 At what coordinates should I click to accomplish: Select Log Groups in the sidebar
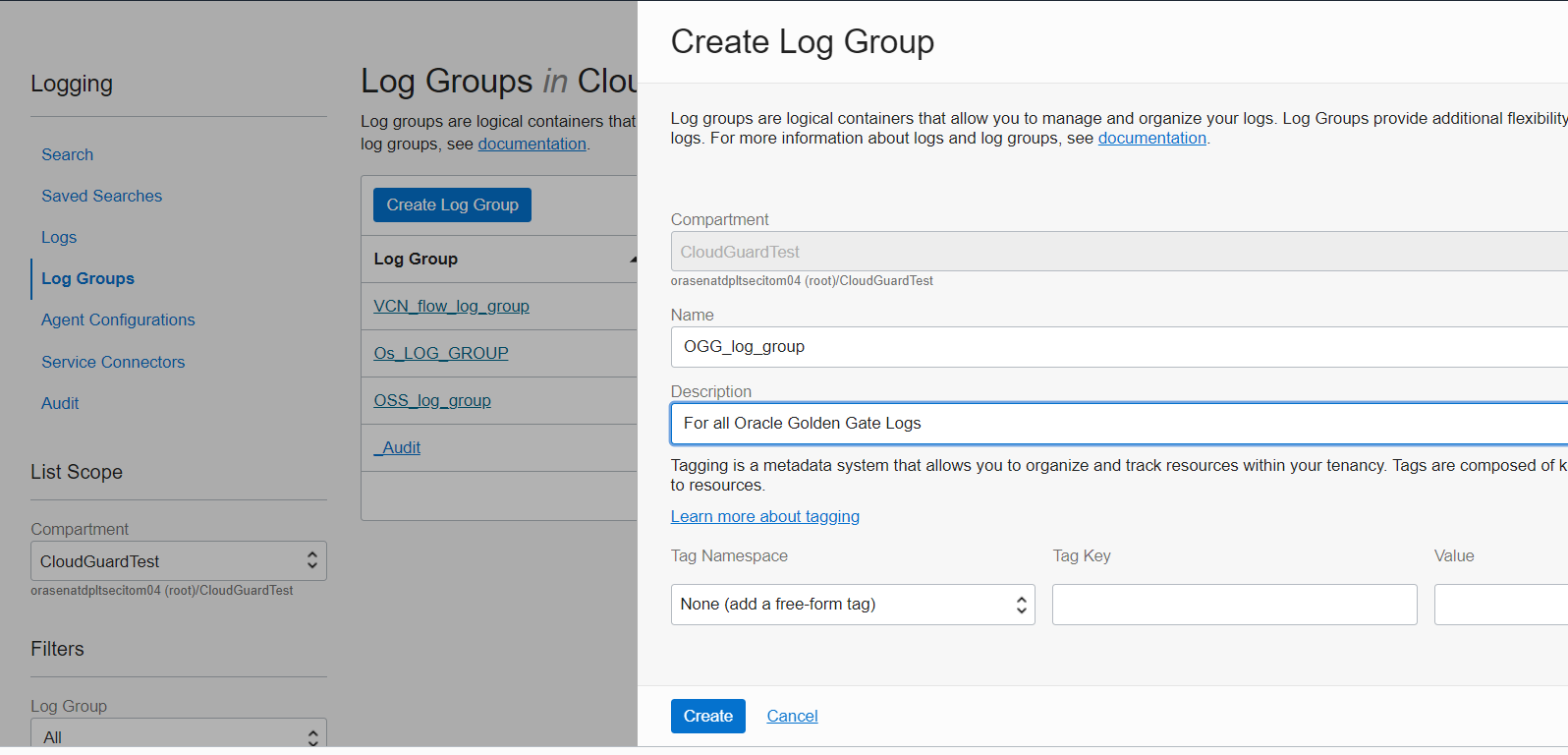click(87, 278)
